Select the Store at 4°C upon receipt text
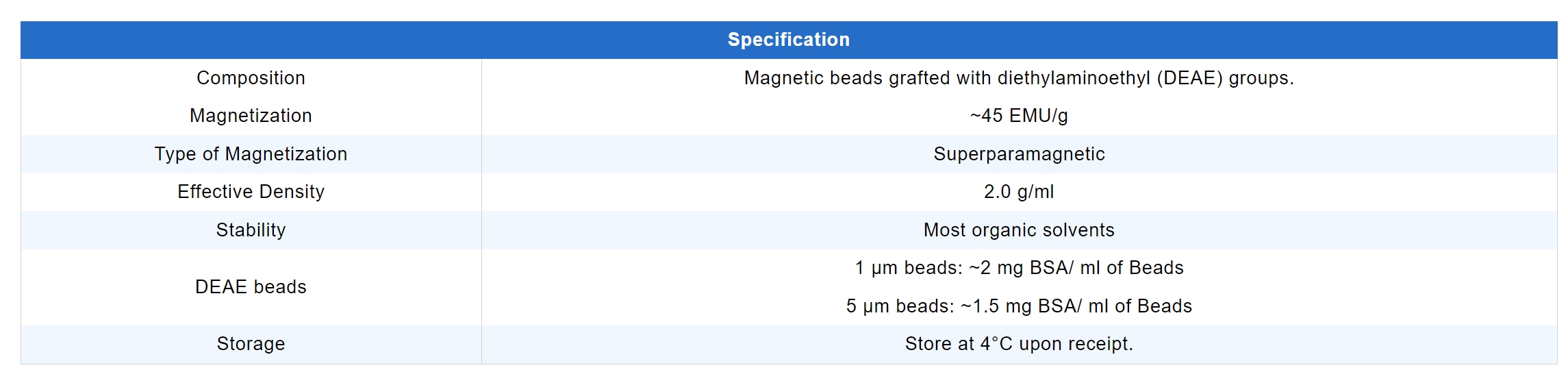 click(1019, 344)
